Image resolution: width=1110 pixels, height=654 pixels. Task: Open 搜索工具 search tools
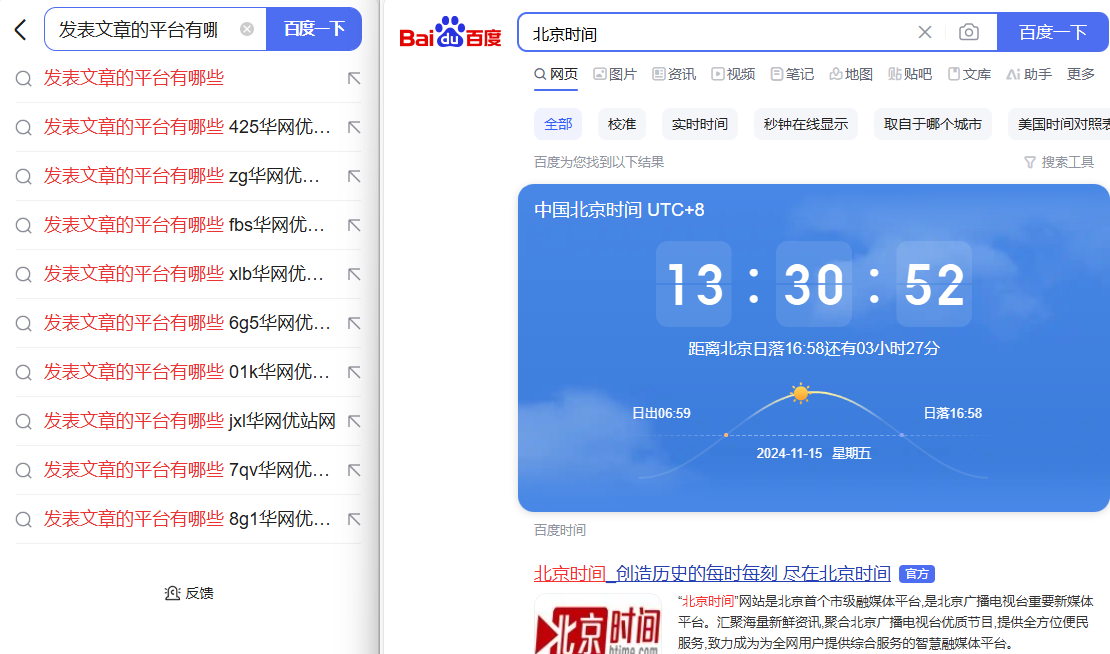1059,162
